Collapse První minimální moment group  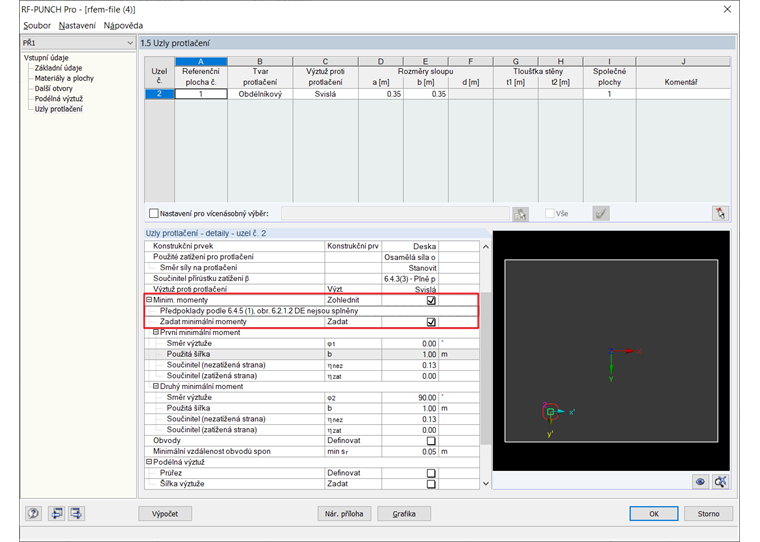pos(156,333)
